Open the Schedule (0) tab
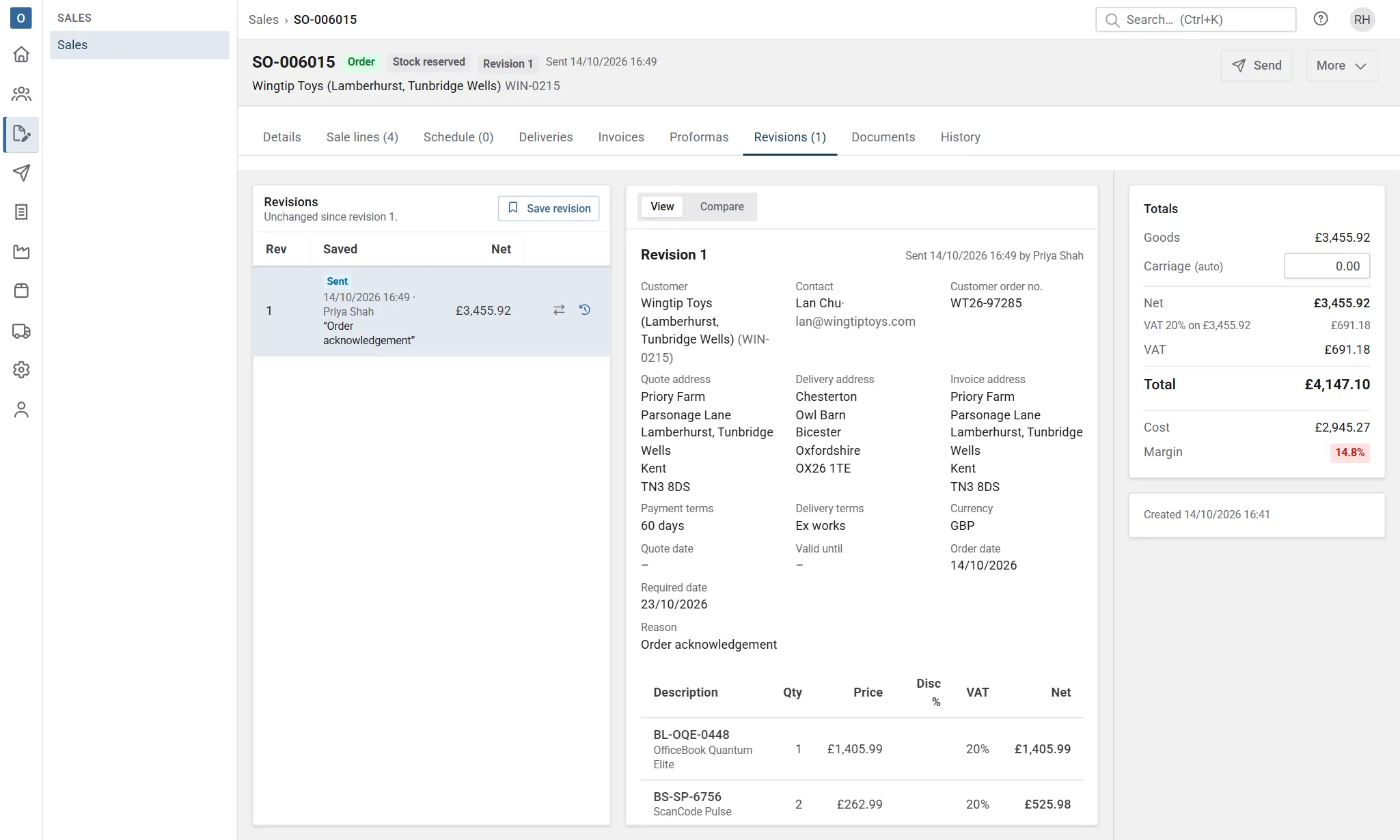Image resolution: width=1400 pixels, height=840 pixels. pos(458,137)
